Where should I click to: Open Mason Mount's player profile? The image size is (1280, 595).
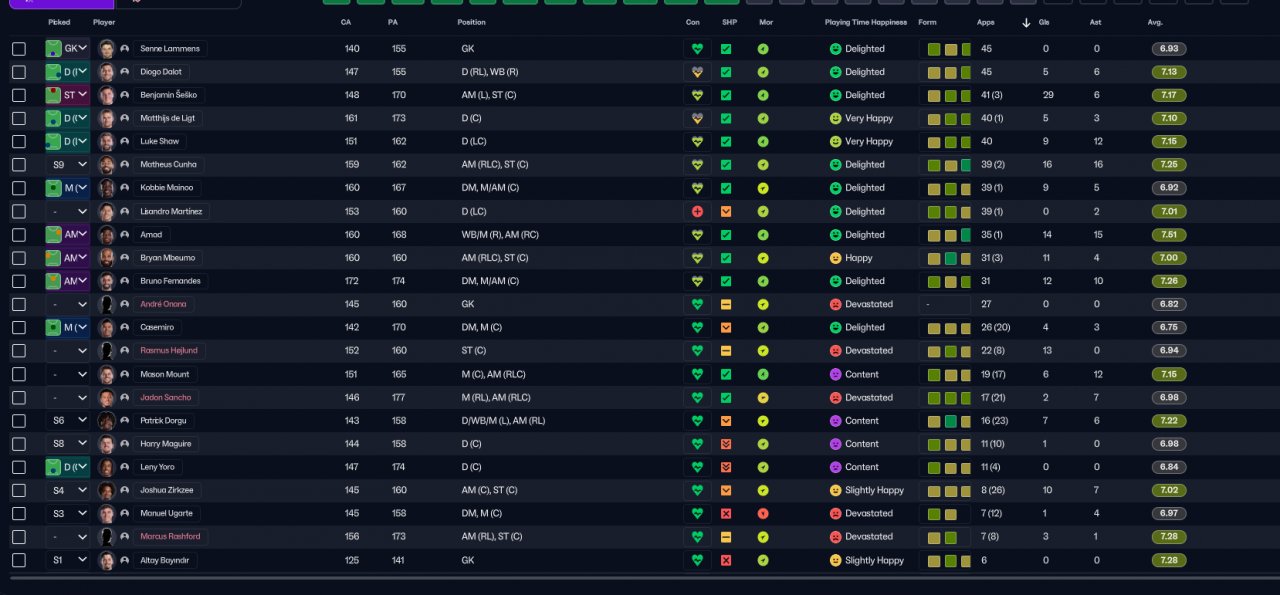point(166,374)
